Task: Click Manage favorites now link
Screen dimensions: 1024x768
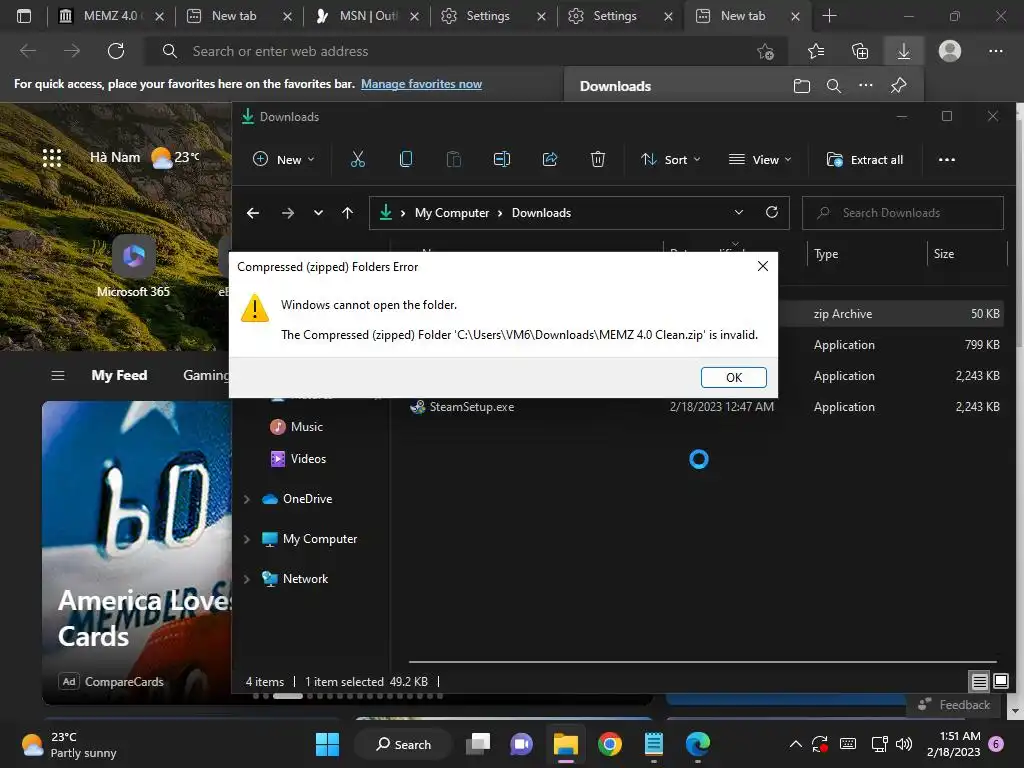Action: tap(421, 84)
